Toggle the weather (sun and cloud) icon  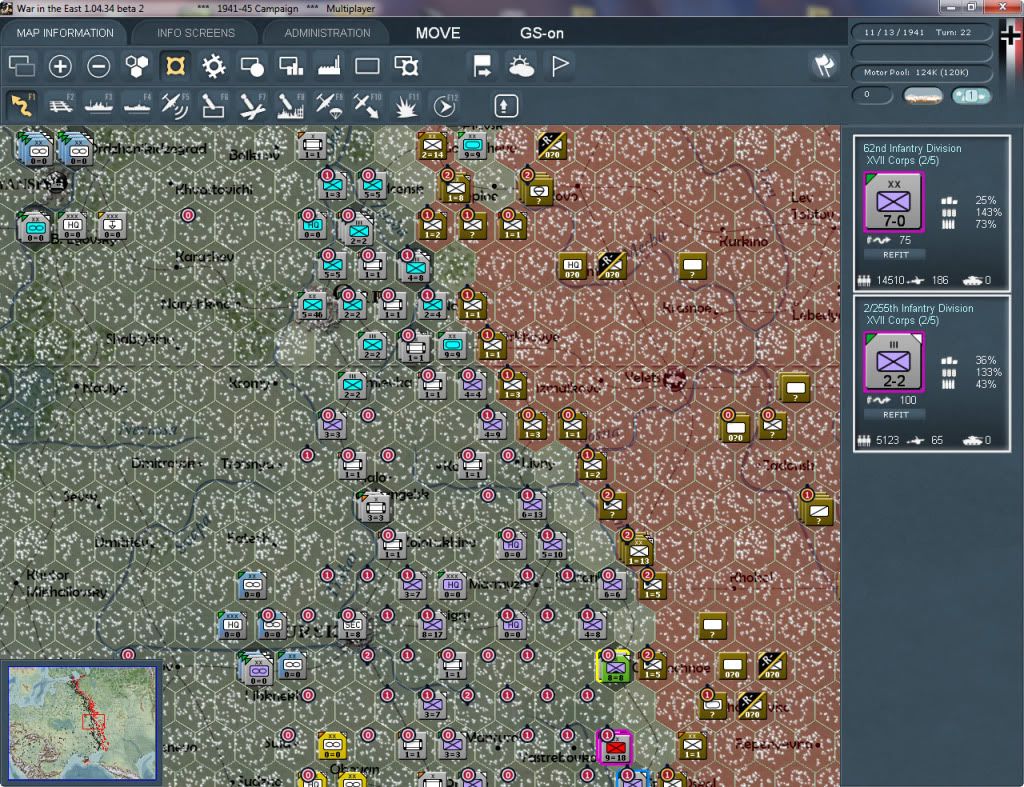click(521, 66)
